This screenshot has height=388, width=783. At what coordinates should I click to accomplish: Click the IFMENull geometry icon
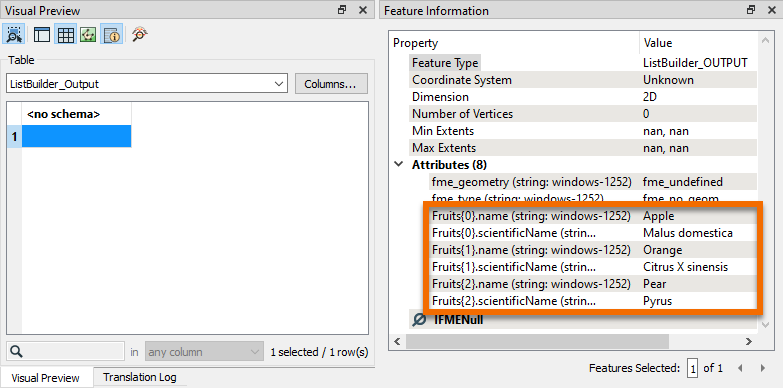coord(419,320)
